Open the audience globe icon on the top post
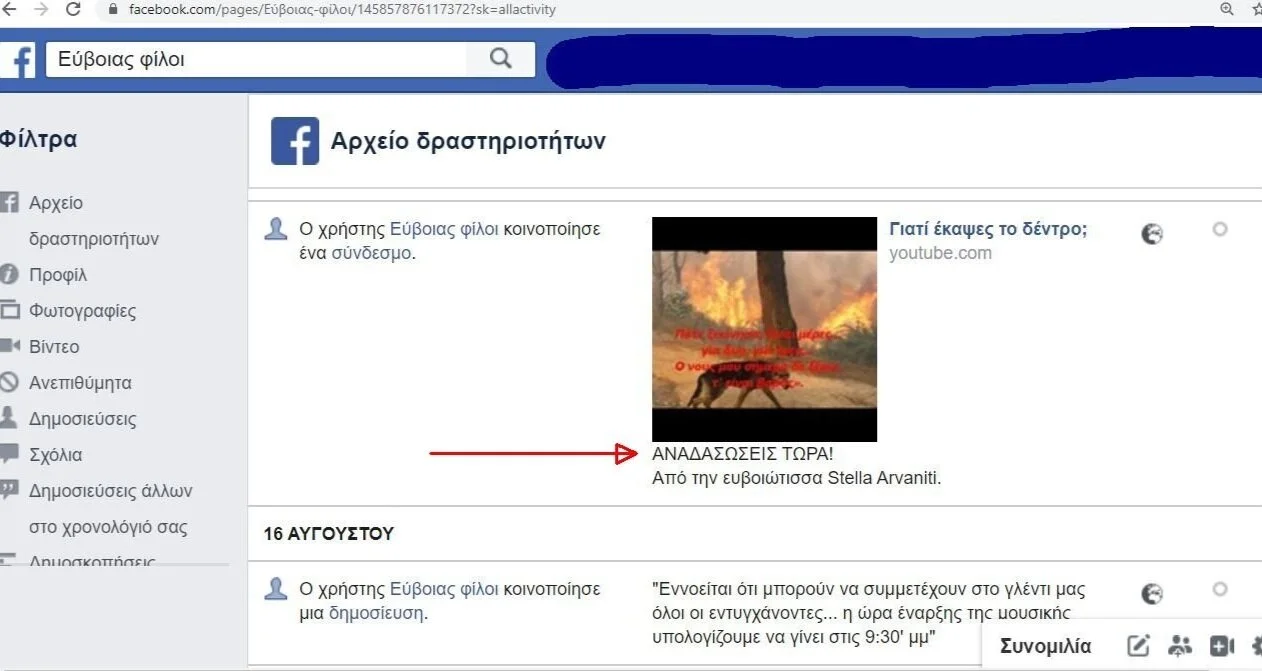1262x671 pixels. [1152, 233]
